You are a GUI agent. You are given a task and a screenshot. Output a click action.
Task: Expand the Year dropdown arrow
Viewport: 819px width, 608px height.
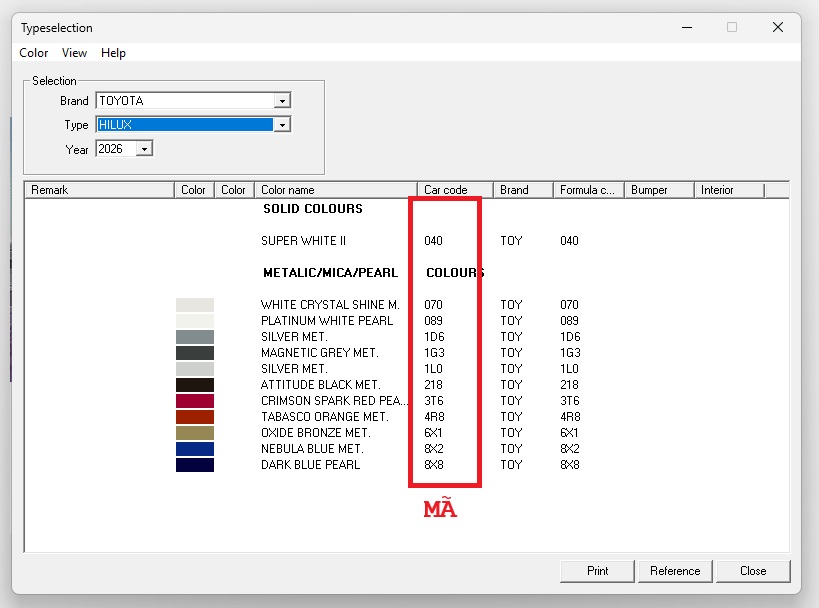coord(144,149)
